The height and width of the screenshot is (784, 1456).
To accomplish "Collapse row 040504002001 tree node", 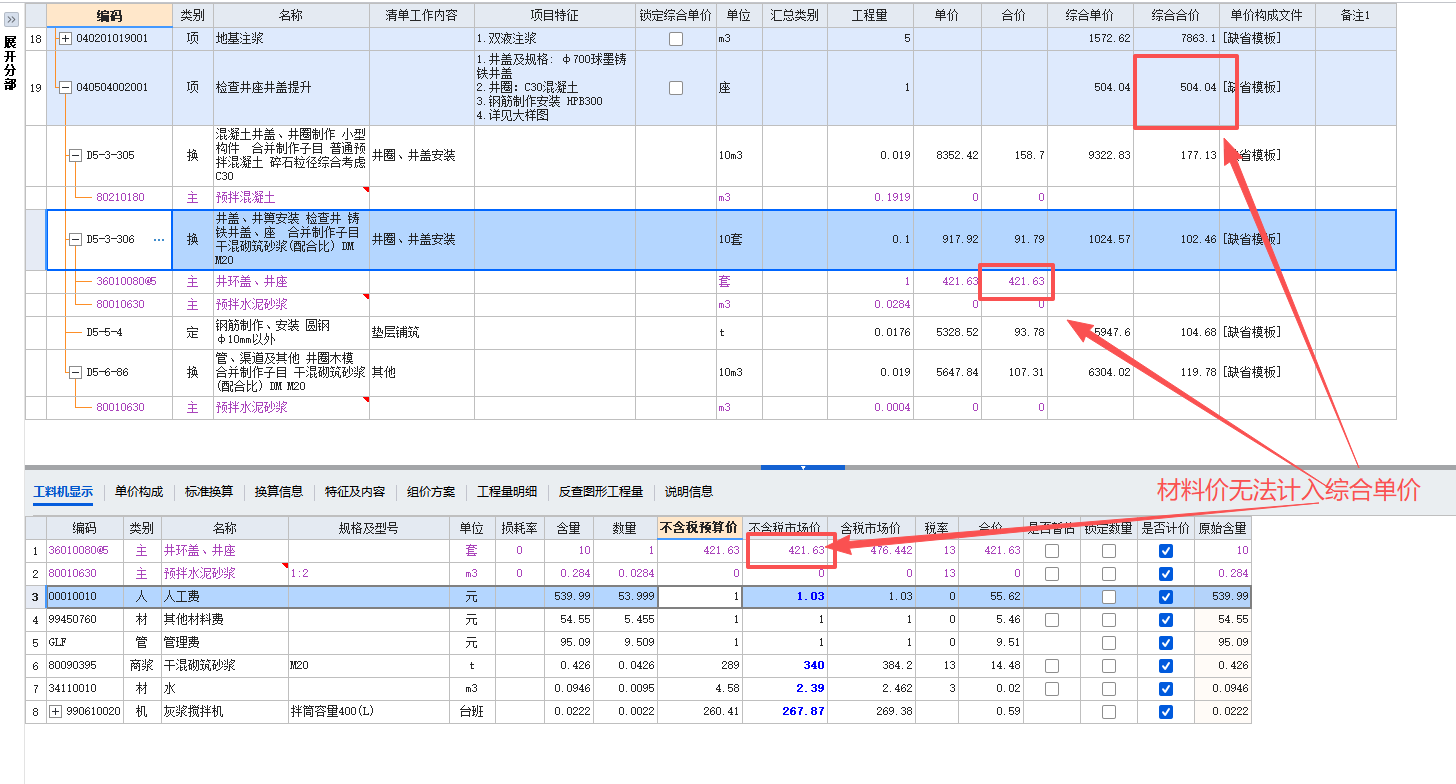I will 66,88.
